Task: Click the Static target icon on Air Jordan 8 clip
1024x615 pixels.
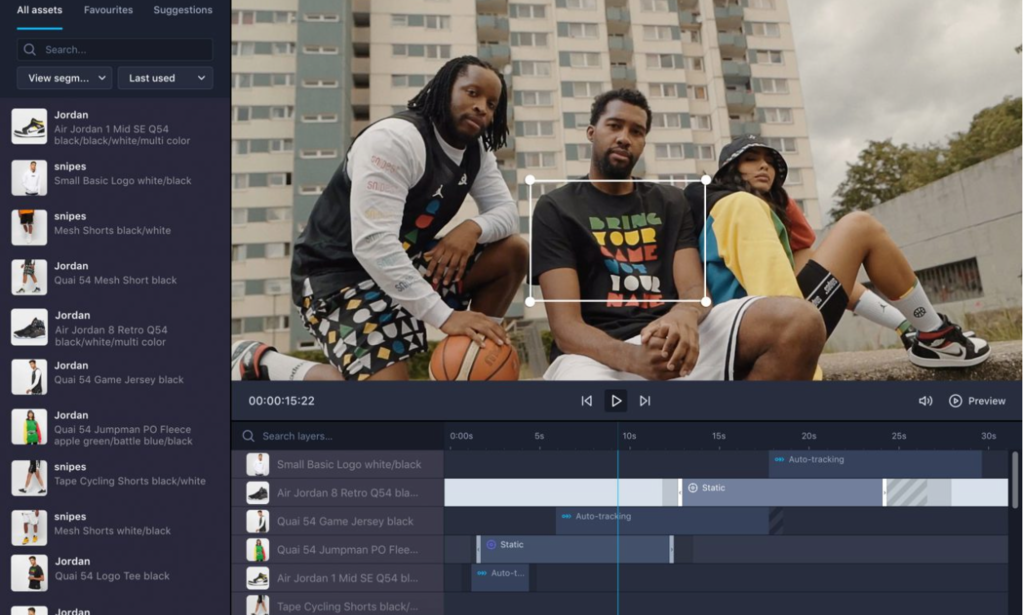Action: pyautogui.click(x=693, y=488)
